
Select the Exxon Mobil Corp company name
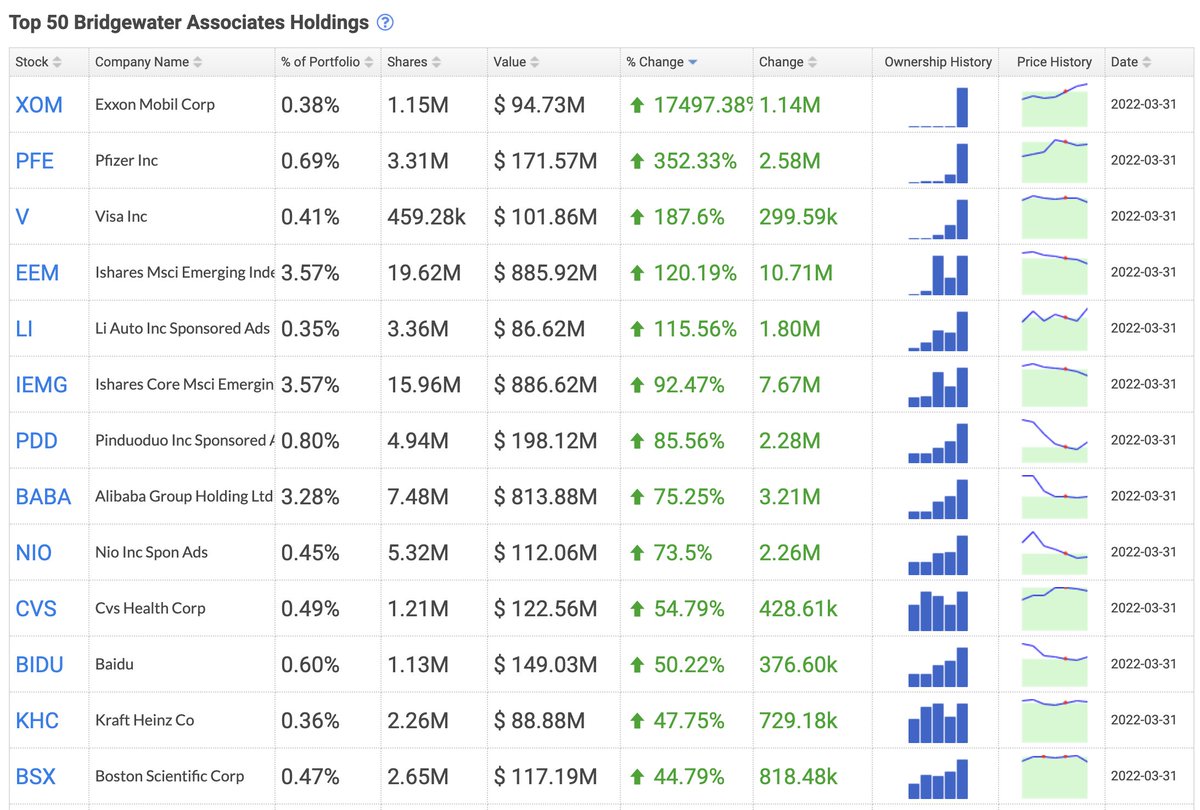pyautogui.click(x=155, y=104)
